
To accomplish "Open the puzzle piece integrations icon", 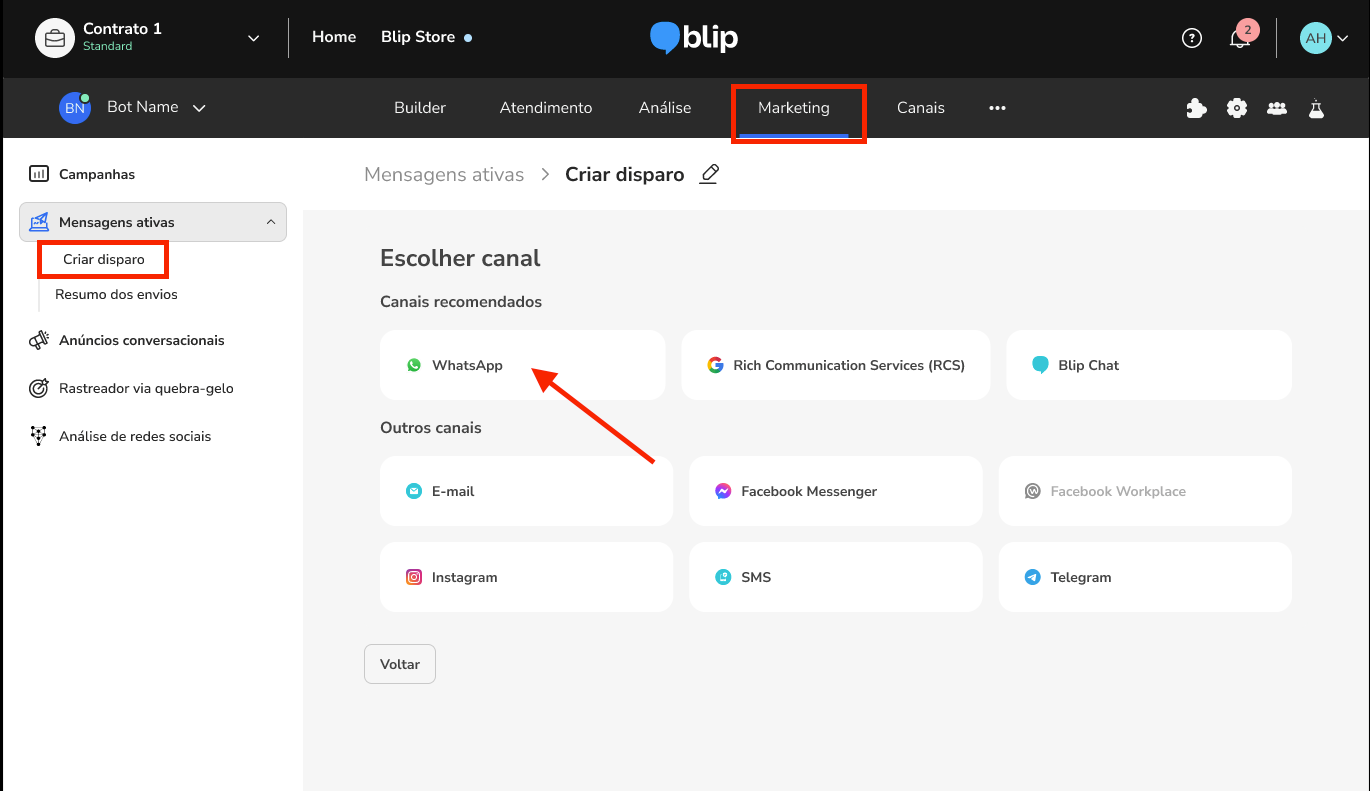I will (1196, 108).
